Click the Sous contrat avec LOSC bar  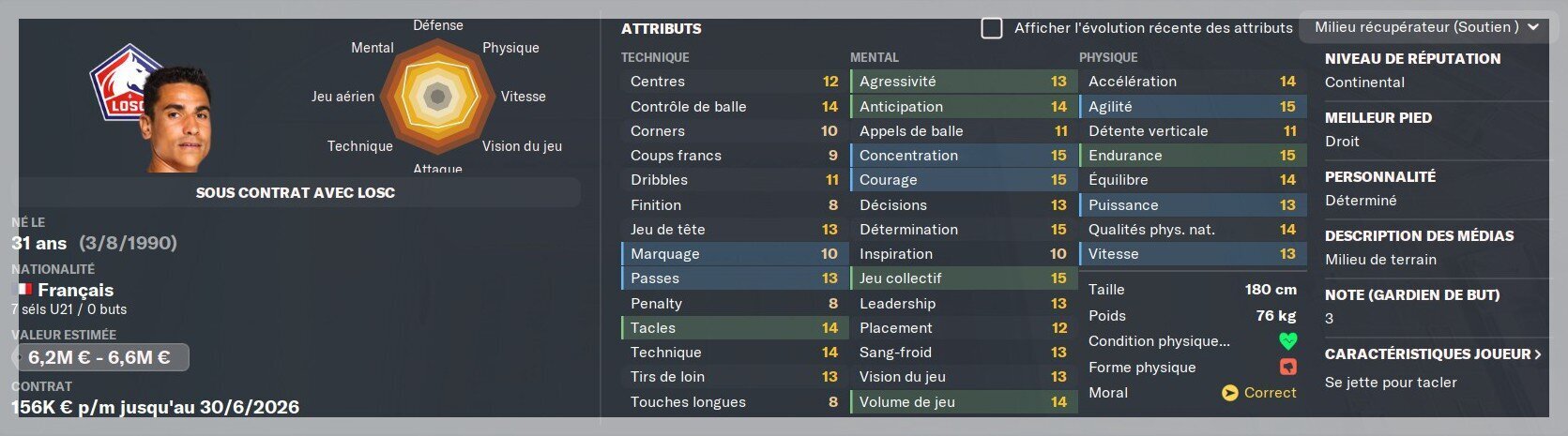point(296,193)
